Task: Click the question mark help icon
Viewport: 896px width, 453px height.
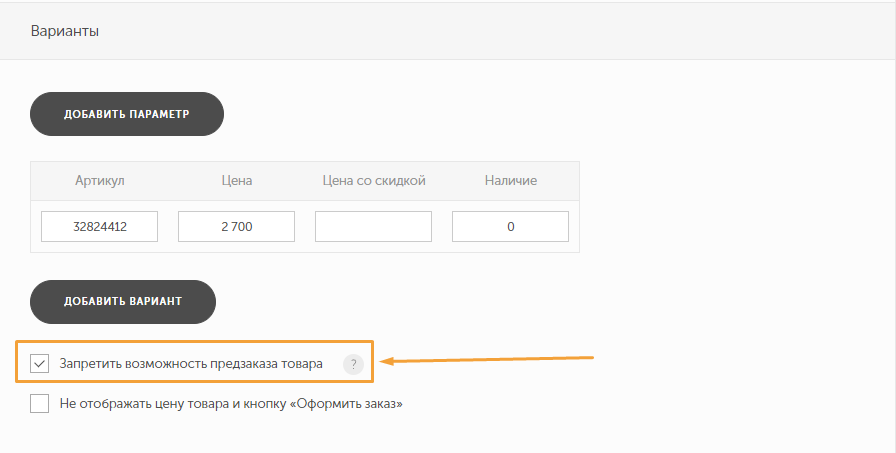Action: click(x=352, y=364)
